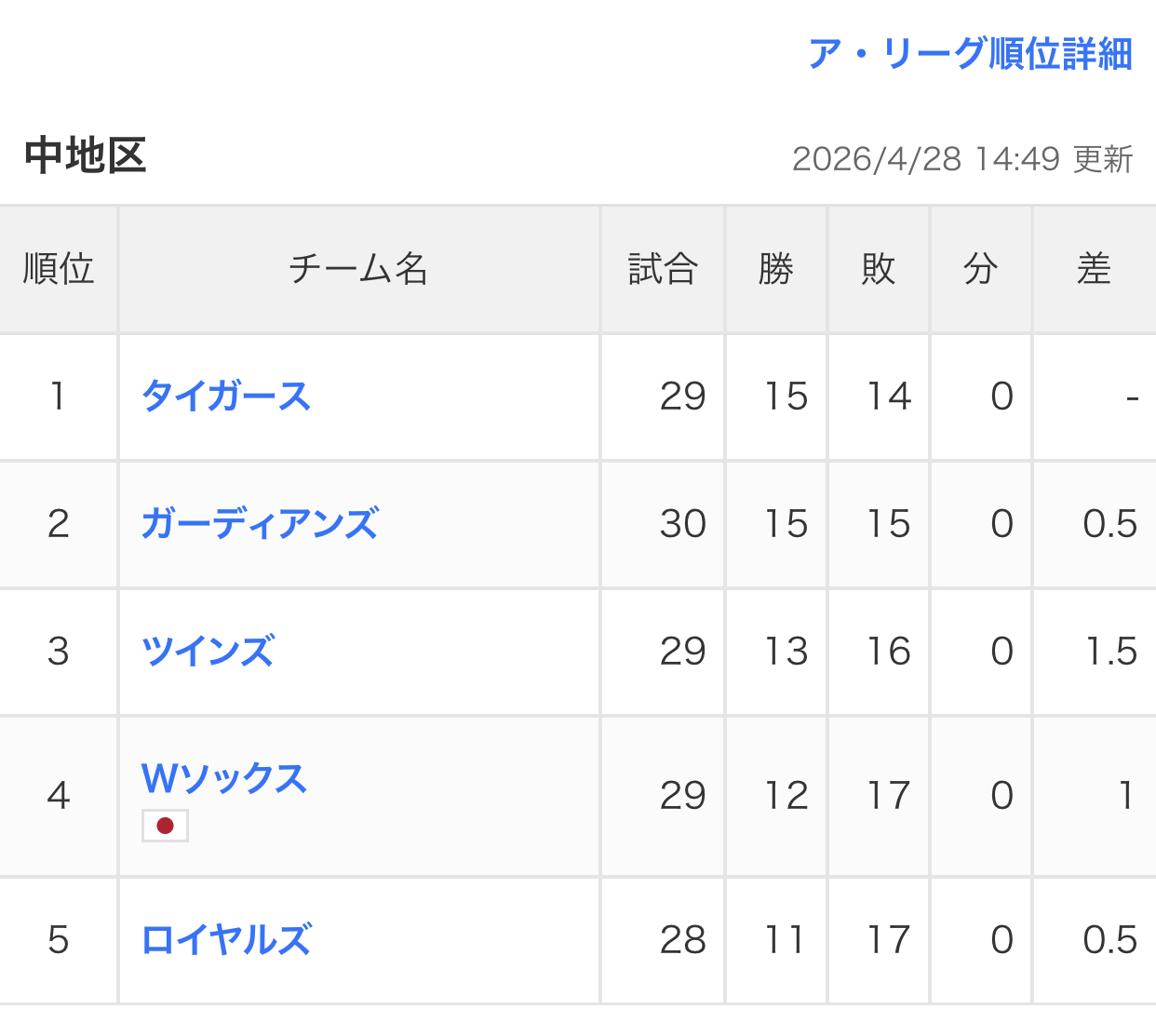Image resolution: width=1156 pixels, height=1036 pixels.
Task: Click the Japan flag icon under Wソックス
Action: coord(166,826)
